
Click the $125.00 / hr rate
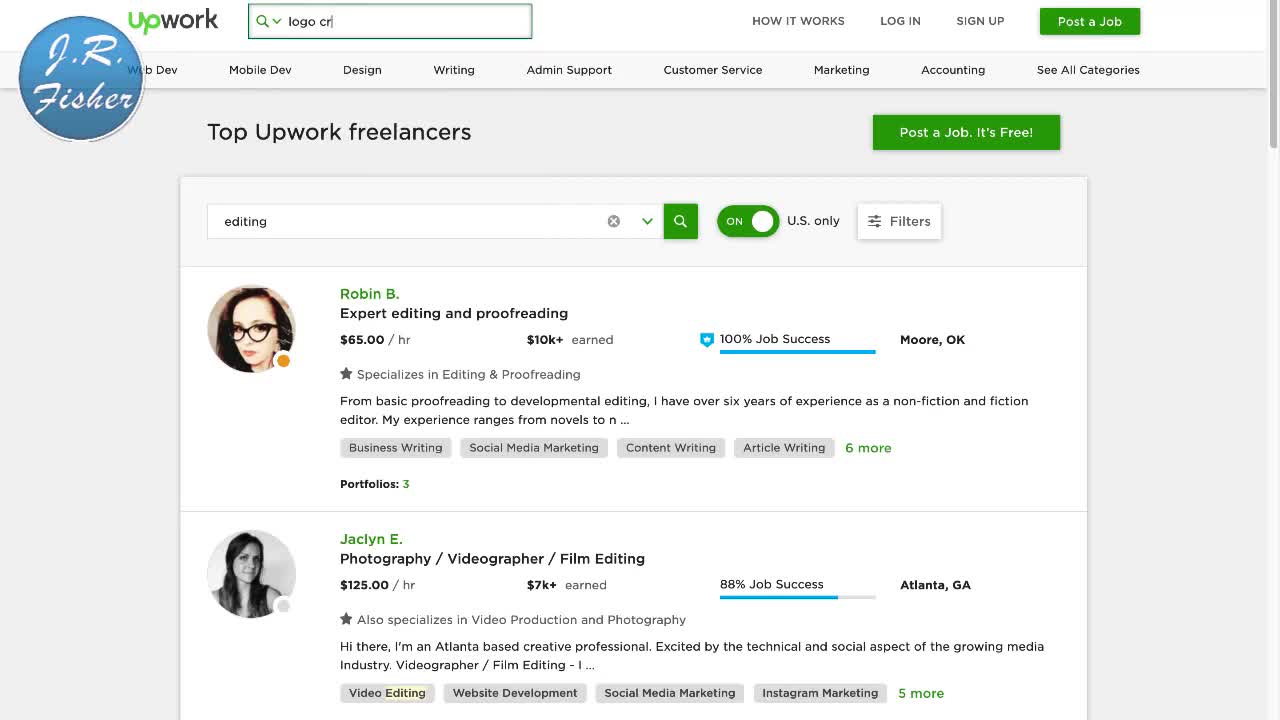(377, 585)
